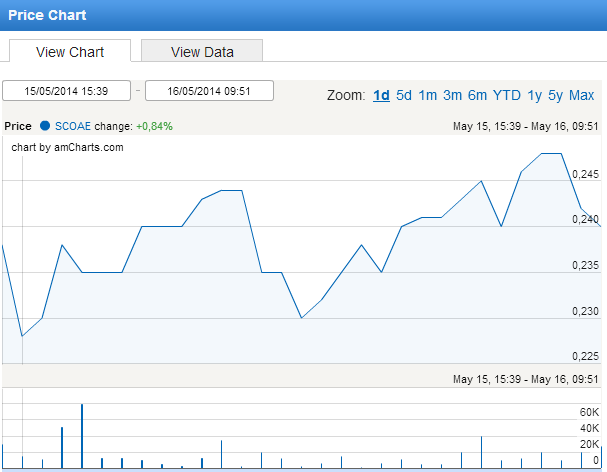The height and width of the screenshot is (472, 607).
Task: Click the start date field 15/05/2014 15:39
Action: 68,91
